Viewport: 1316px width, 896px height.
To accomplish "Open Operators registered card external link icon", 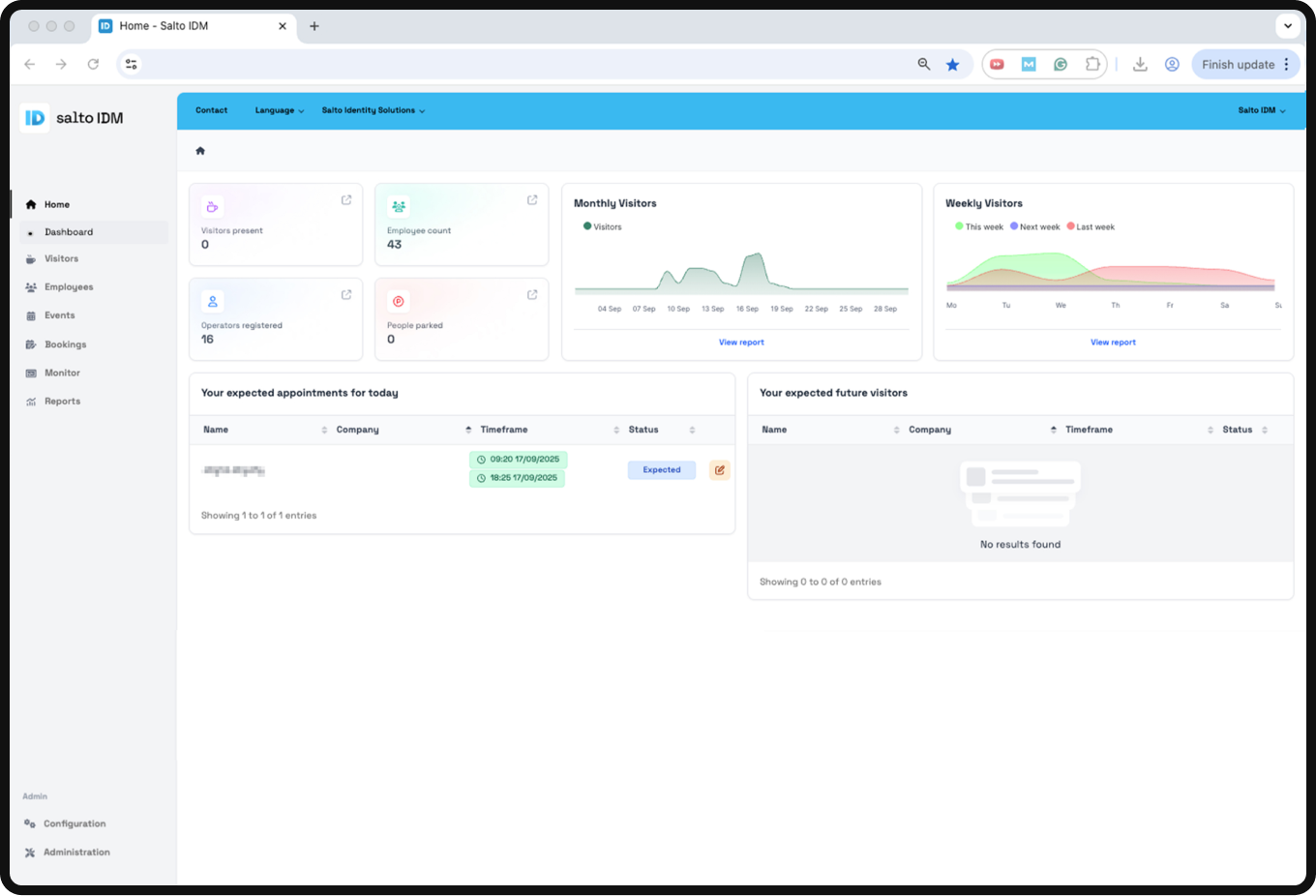I will 346,295.
